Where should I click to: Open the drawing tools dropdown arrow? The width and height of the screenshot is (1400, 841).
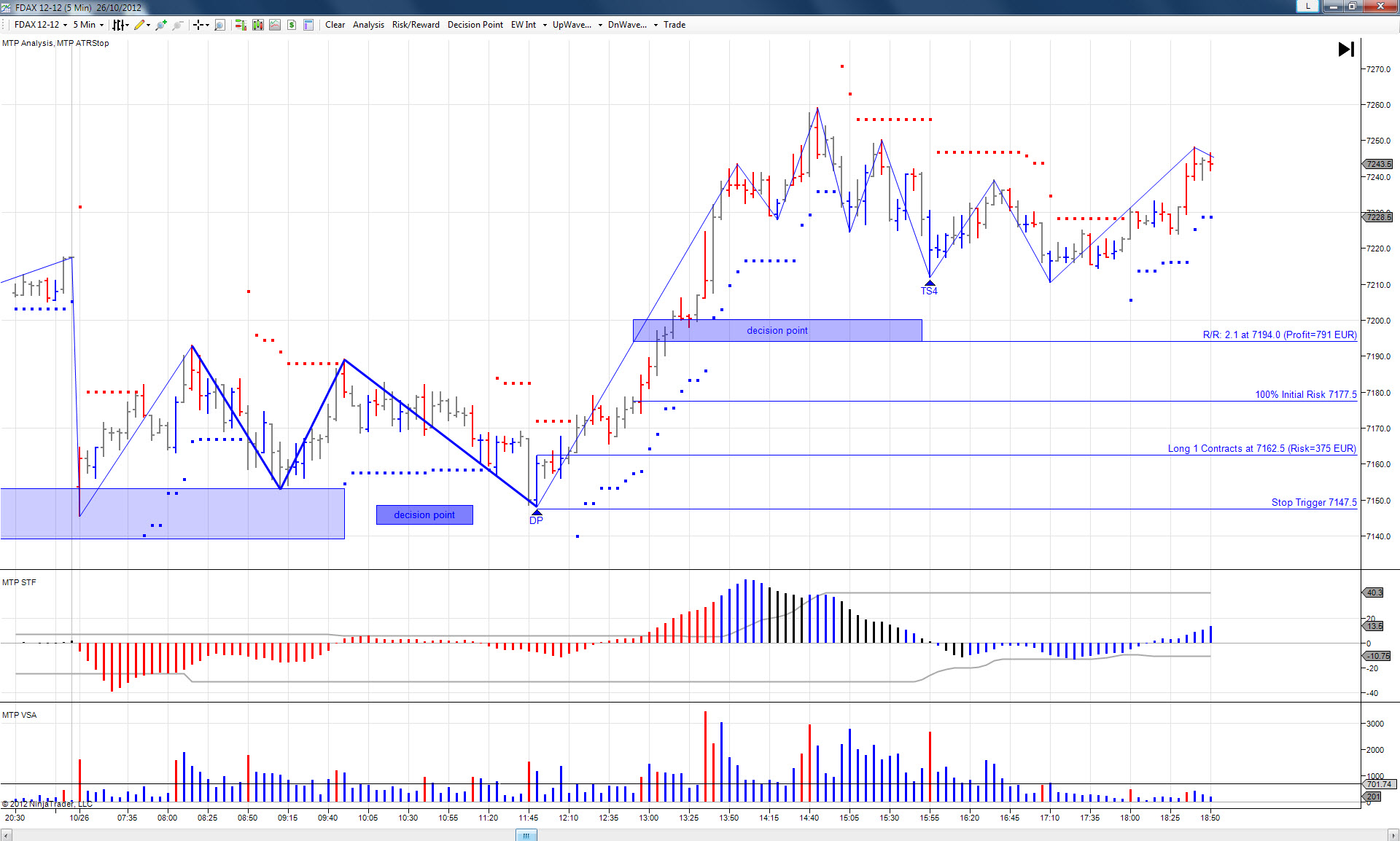148,25
